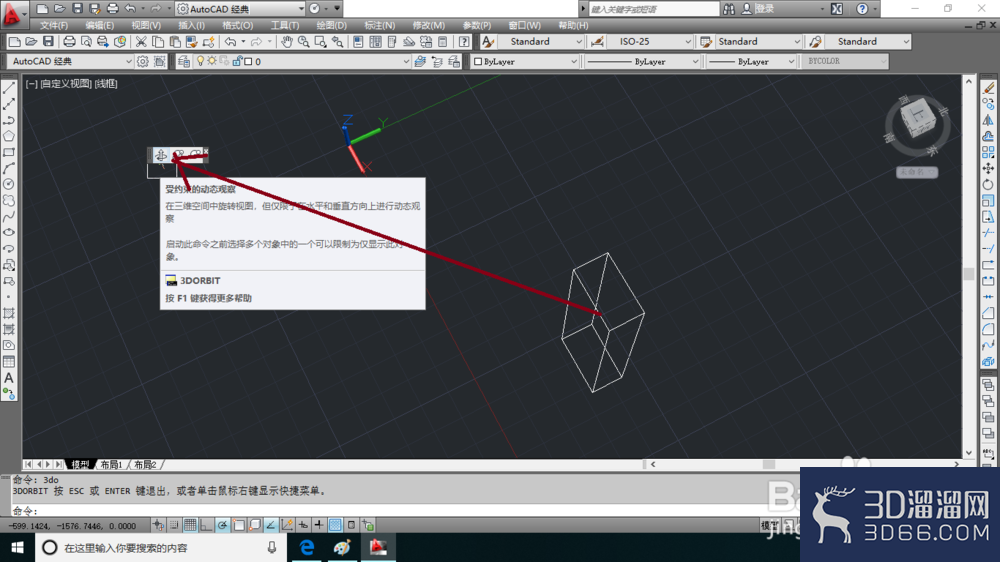Open the Standard text style dropdown
Viewport: 1000px width, 562px height.
pyautogui.click(x=540, y=41)
